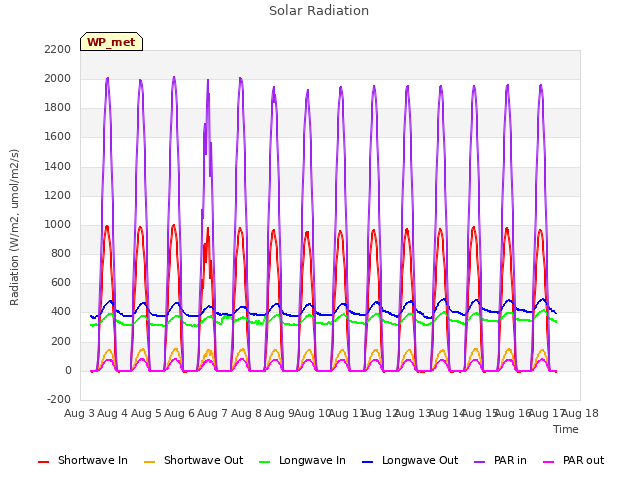This screenshot has height=480, width=640.
Task: Click the 2200 y-axis tick label
Action: [x=58, y=49]
